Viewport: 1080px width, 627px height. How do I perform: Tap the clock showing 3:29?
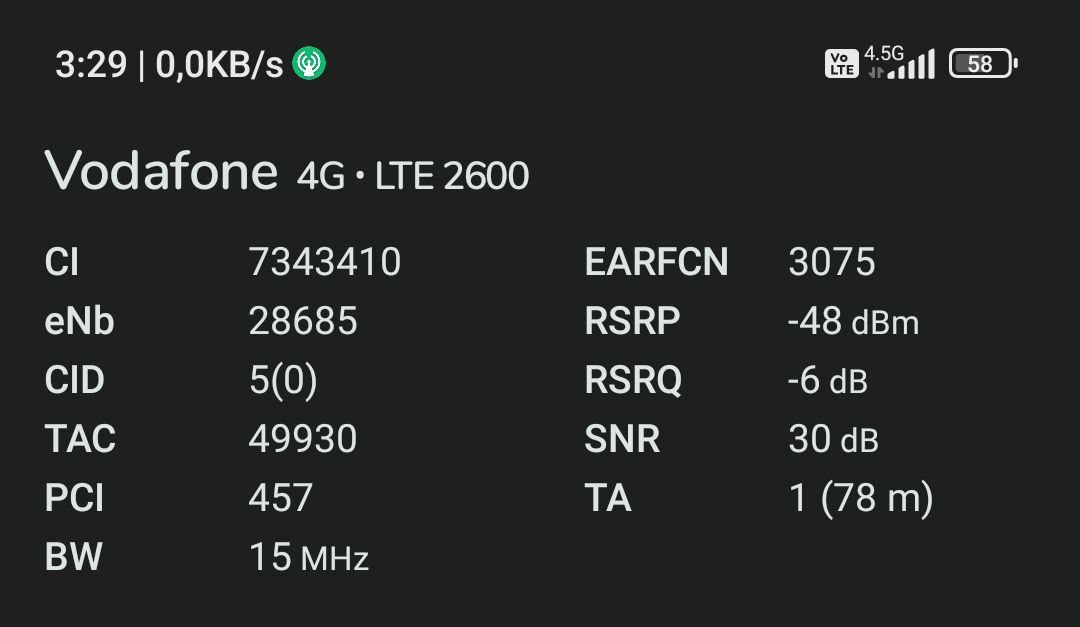(x=91, y=65)
